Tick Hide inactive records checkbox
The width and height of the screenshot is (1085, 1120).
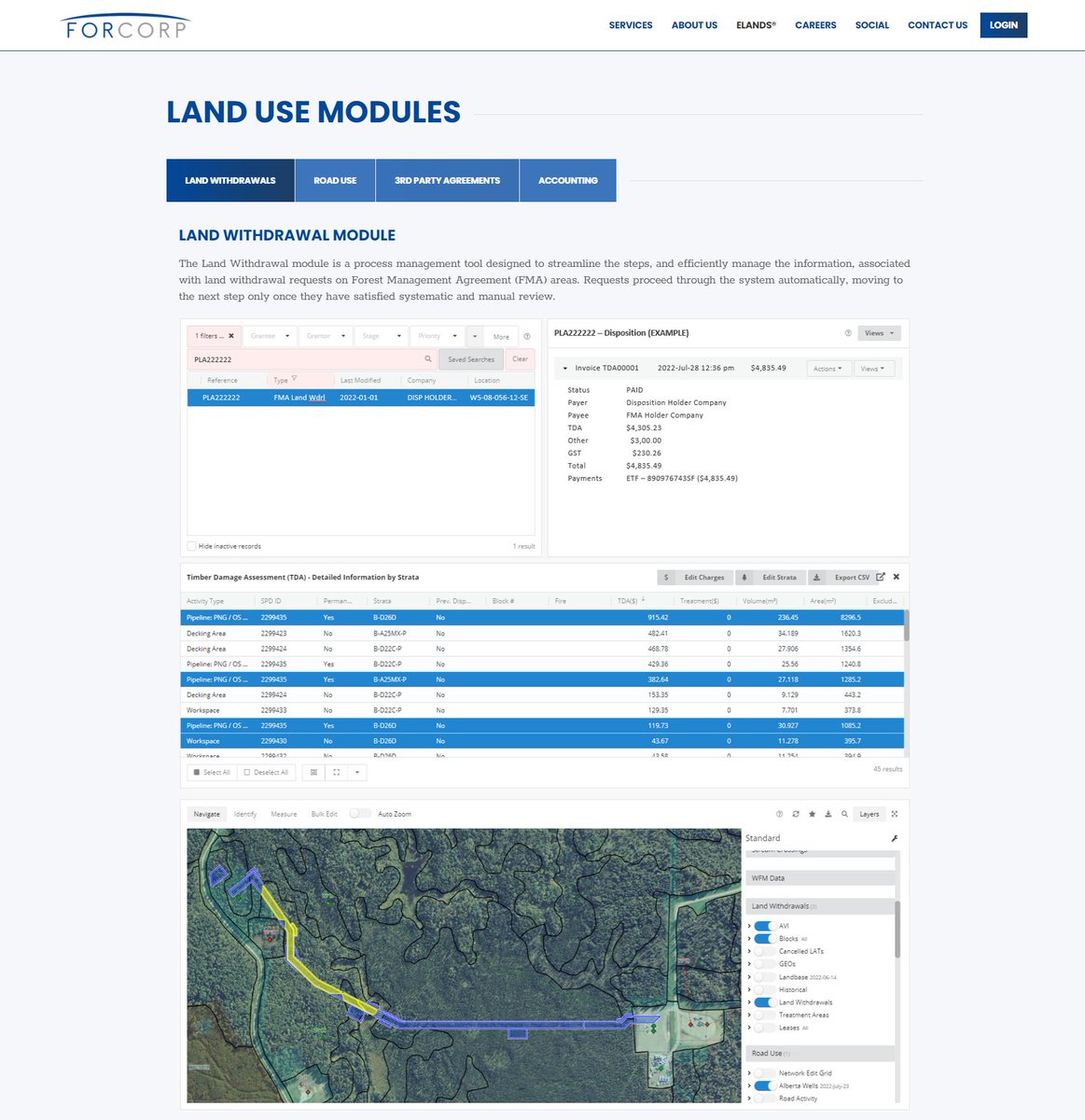(x=191, y=546)
